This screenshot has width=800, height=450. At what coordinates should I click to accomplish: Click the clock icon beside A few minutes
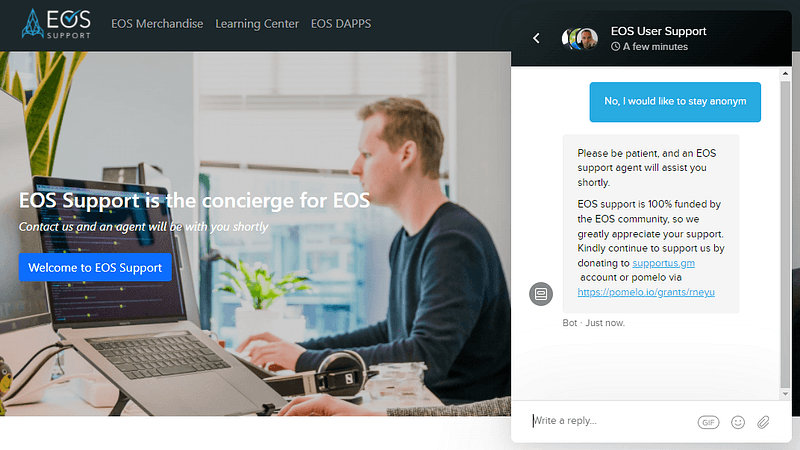[616, 46]
